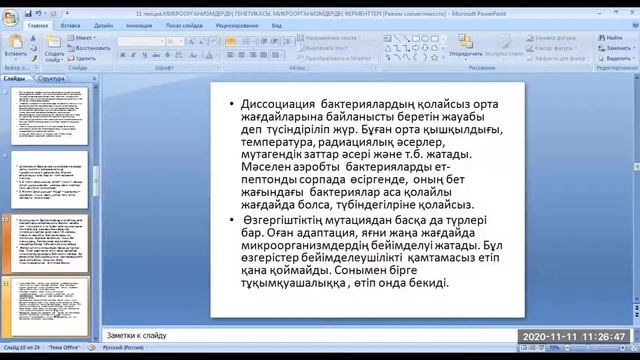640x360 pixels.
Task: Switch to the Дизайн ribbon tab
Action: [103, 25]
